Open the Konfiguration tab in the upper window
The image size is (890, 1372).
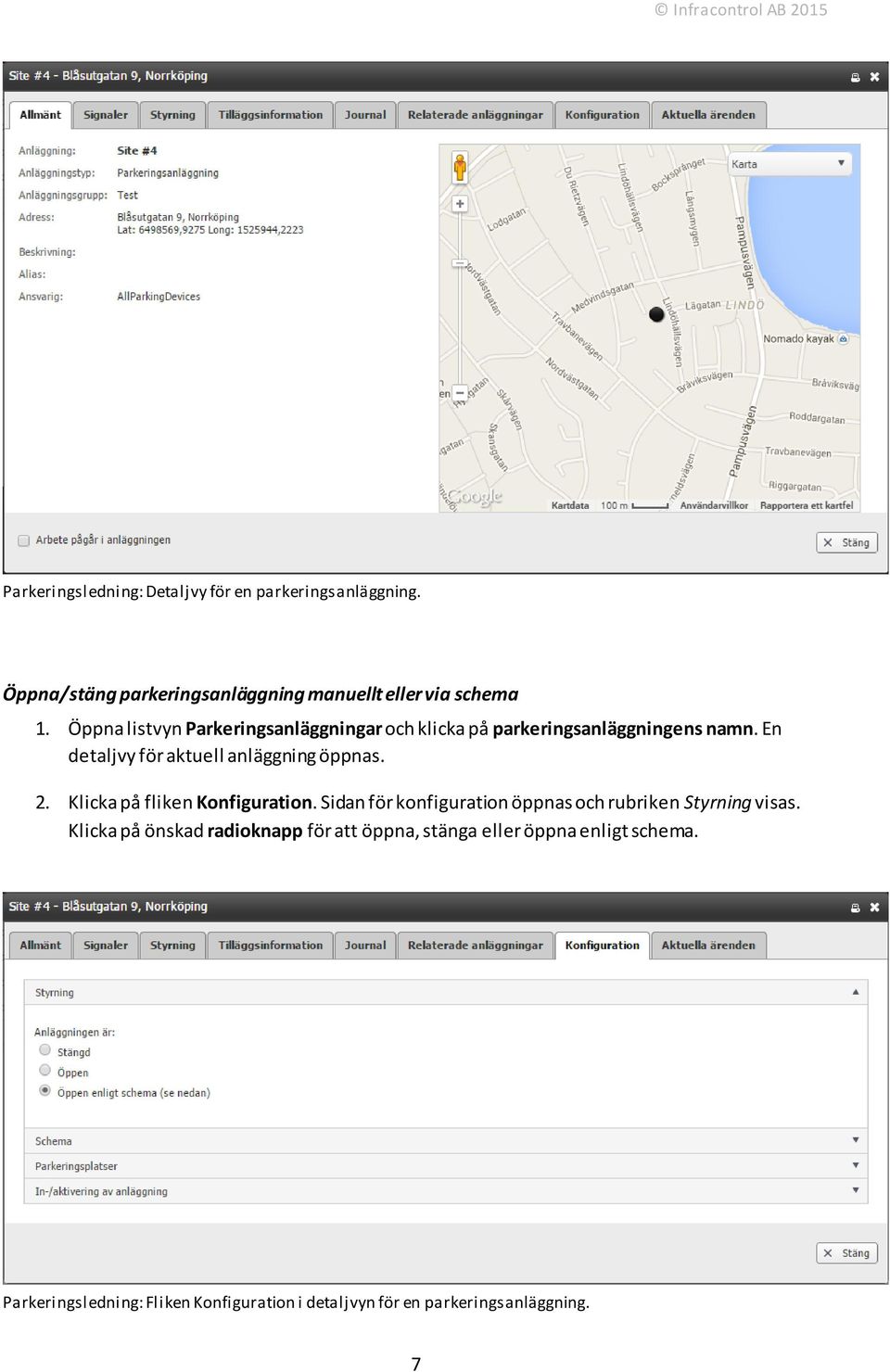point(603,115)
